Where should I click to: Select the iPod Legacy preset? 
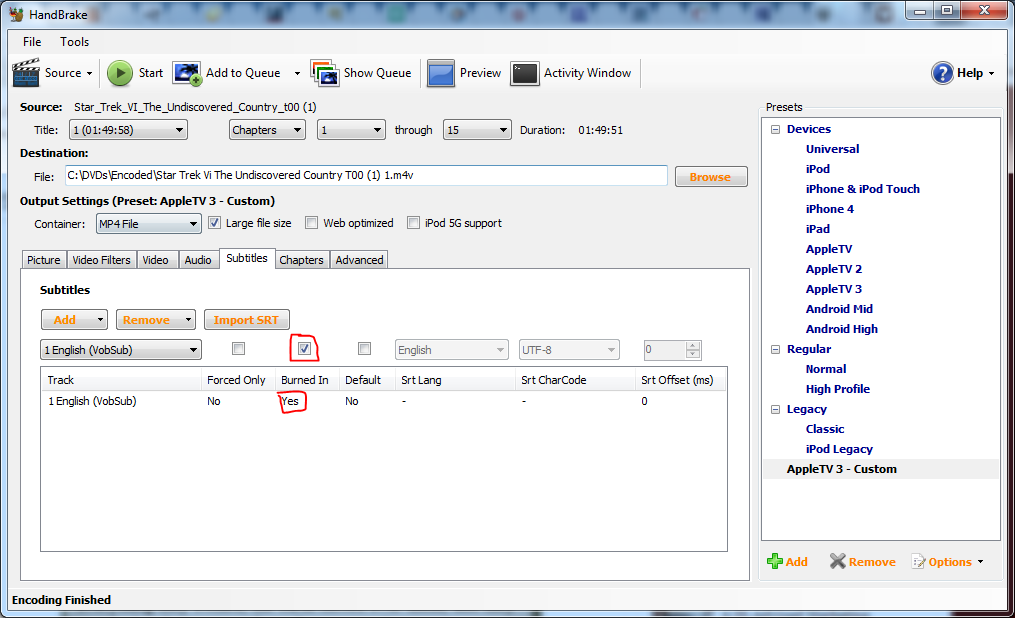tap(839, 449)
